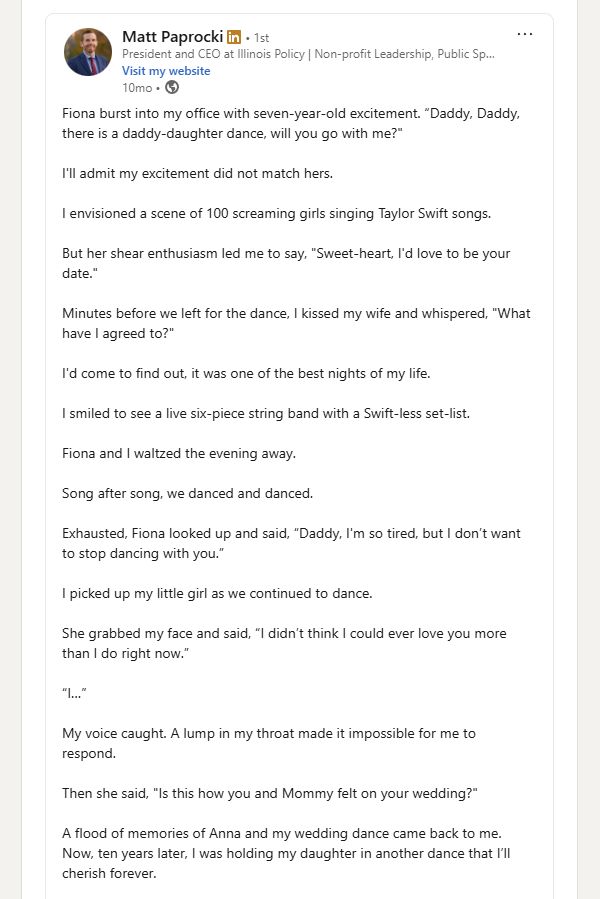Click the line "I'll admit my excitement did not match hers"
This screenshot has width=600, height=899.
(x=197, y=173)
